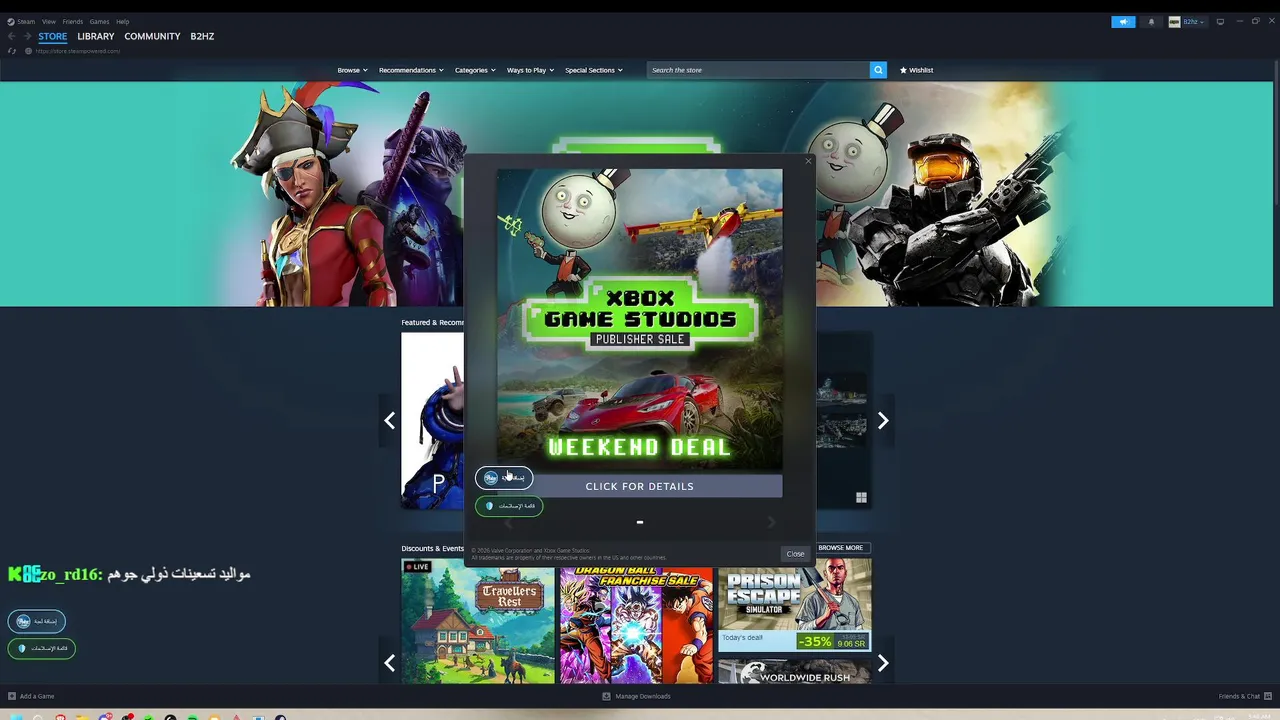Click the Xbox Game Studios sale poster
This screenshot has height=720, width=1280.
[640, 320]
